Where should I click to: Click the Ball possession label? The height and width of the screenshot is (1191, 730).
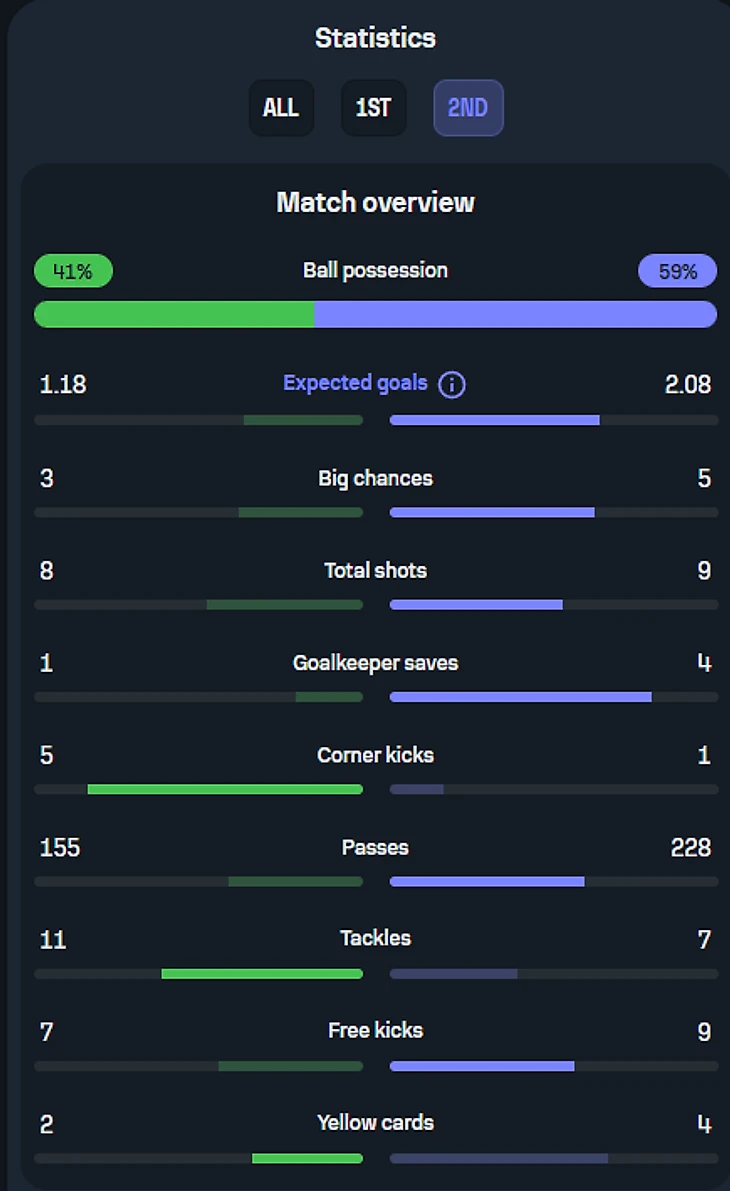pyautogui.click(x=375, y=270)
